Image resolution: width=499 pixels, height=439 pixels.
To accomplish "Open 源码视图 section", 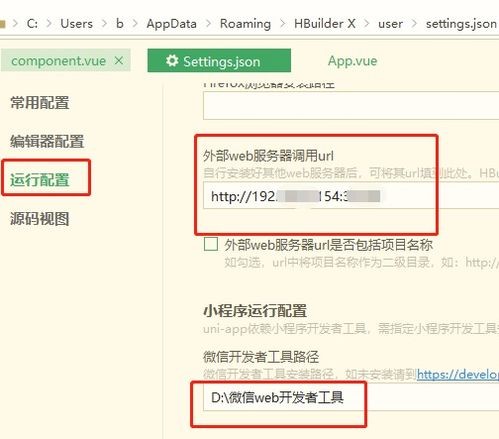I will [x=40, y=219].
